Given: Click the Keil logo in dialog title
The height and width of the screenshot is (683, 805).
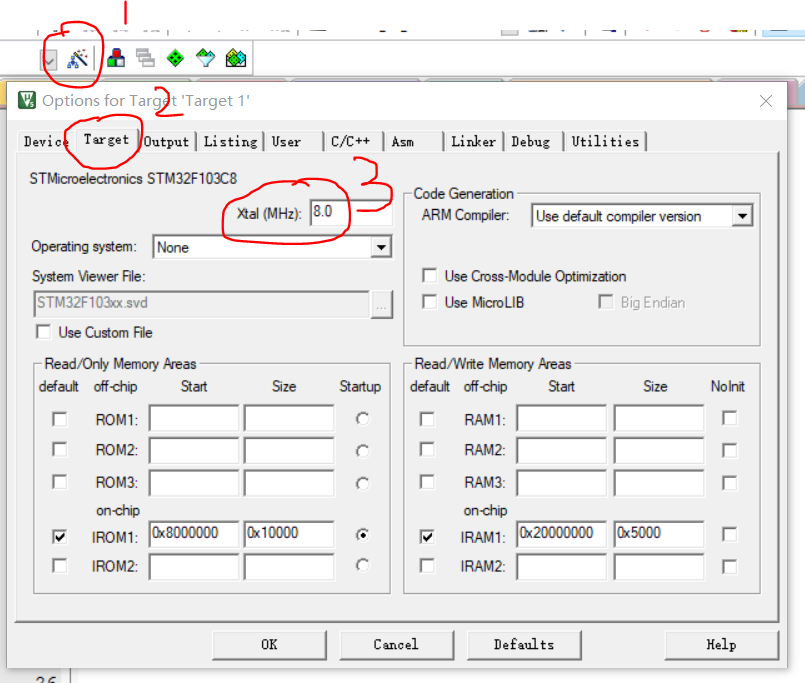Looking at the screenshot, I should point(27,100).
